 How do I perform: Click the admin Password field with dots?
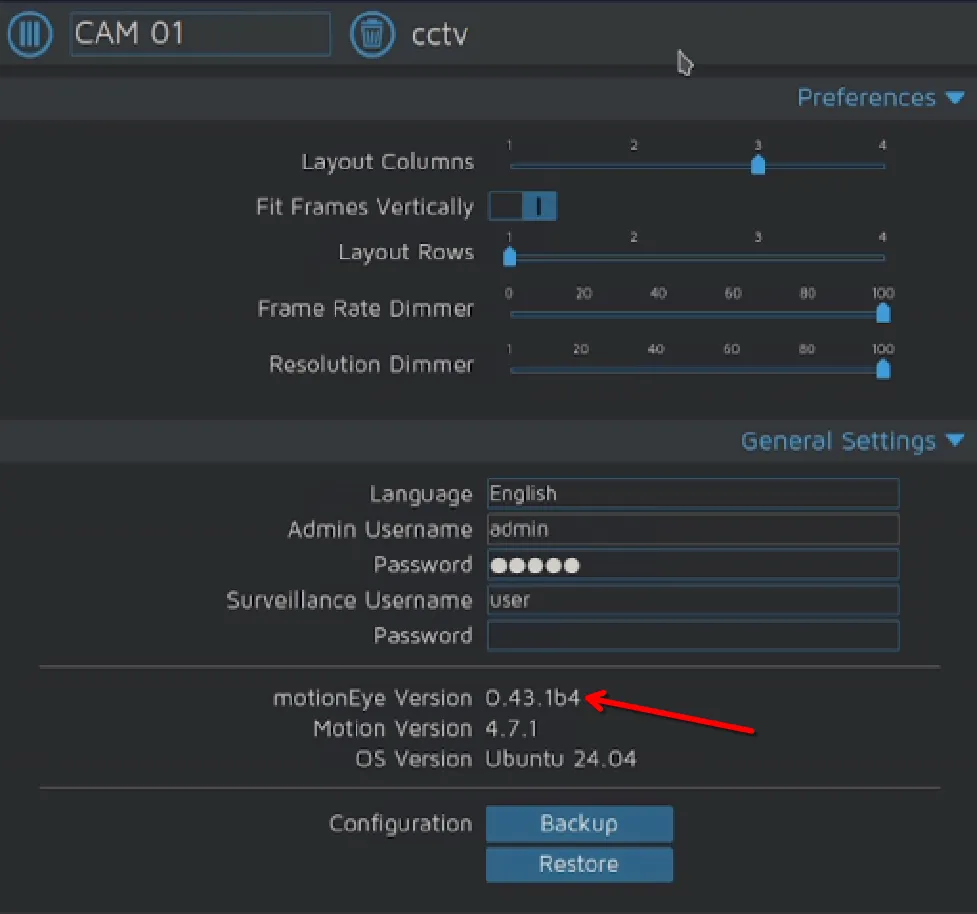pyautogui.click(x=693, y=565)
